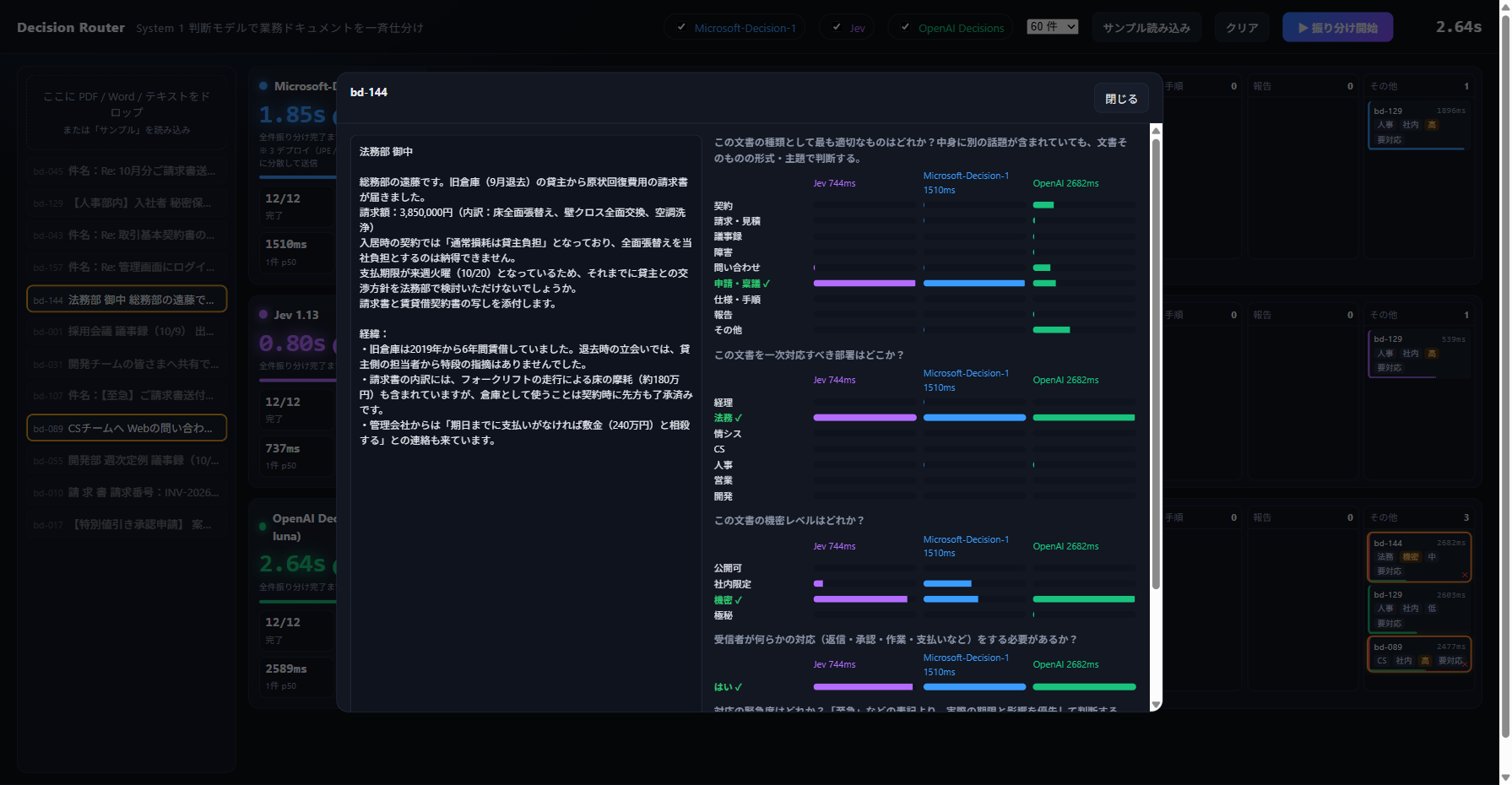1512x785 pixels.
Task: Click the dialog scrollbar up arrow
Action: [1157, 130]
